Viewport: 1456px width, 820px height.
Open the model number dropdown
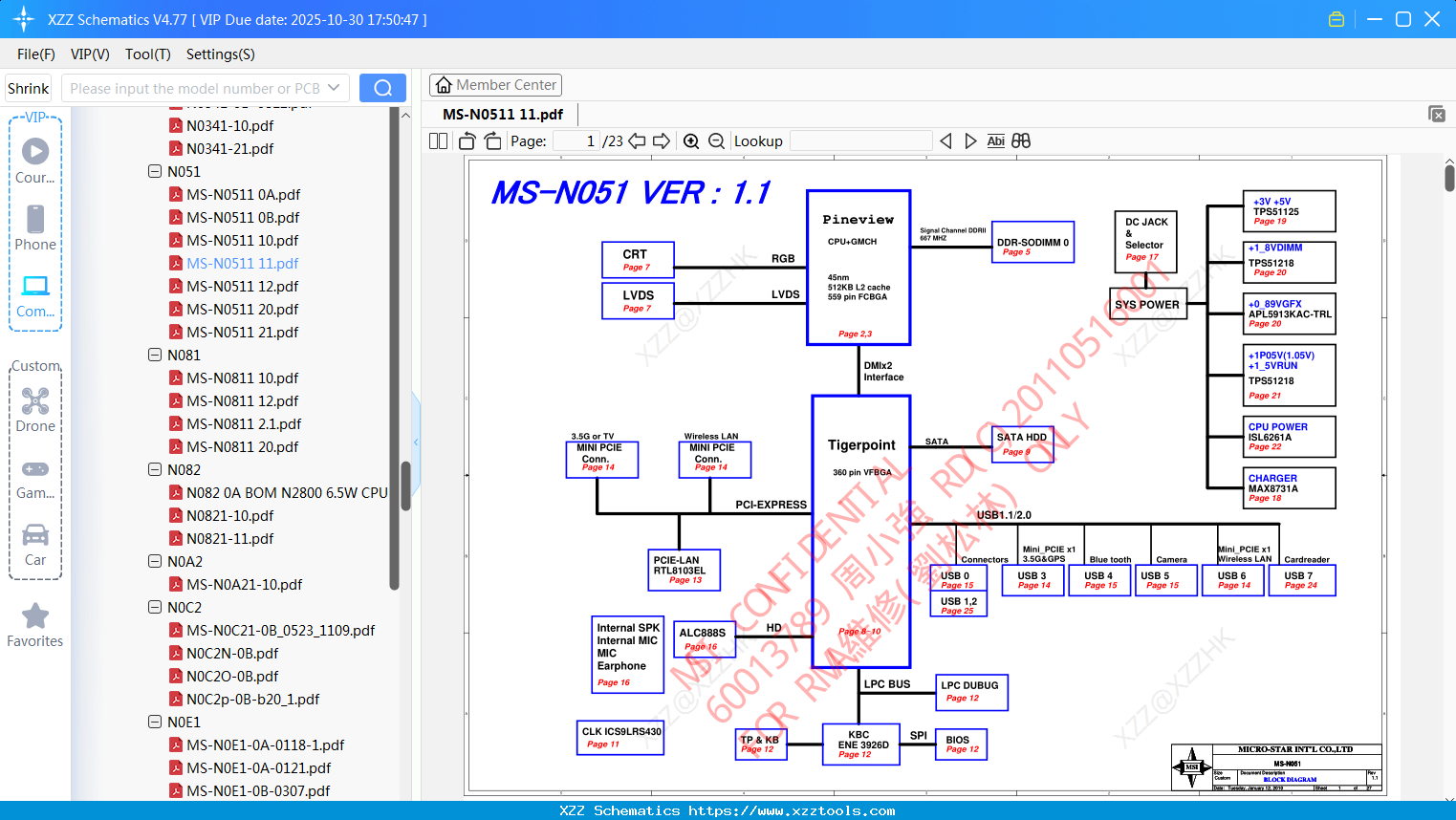(334, 88)
